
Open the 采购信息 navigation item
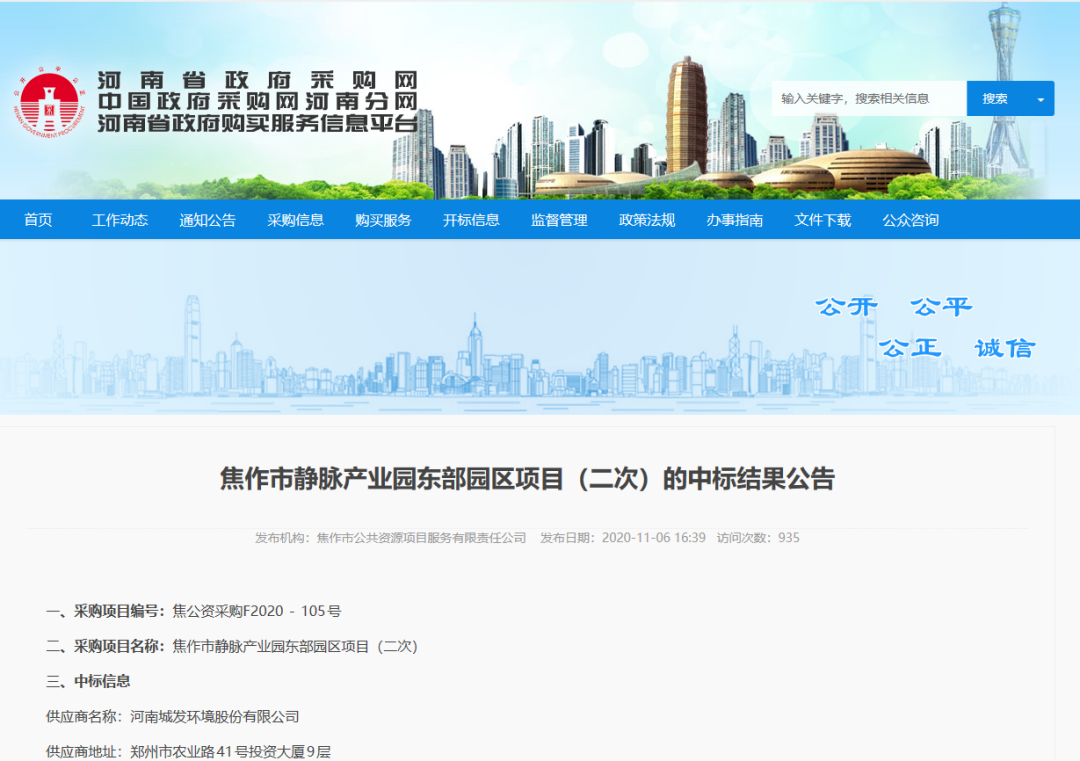click(295, 220)
